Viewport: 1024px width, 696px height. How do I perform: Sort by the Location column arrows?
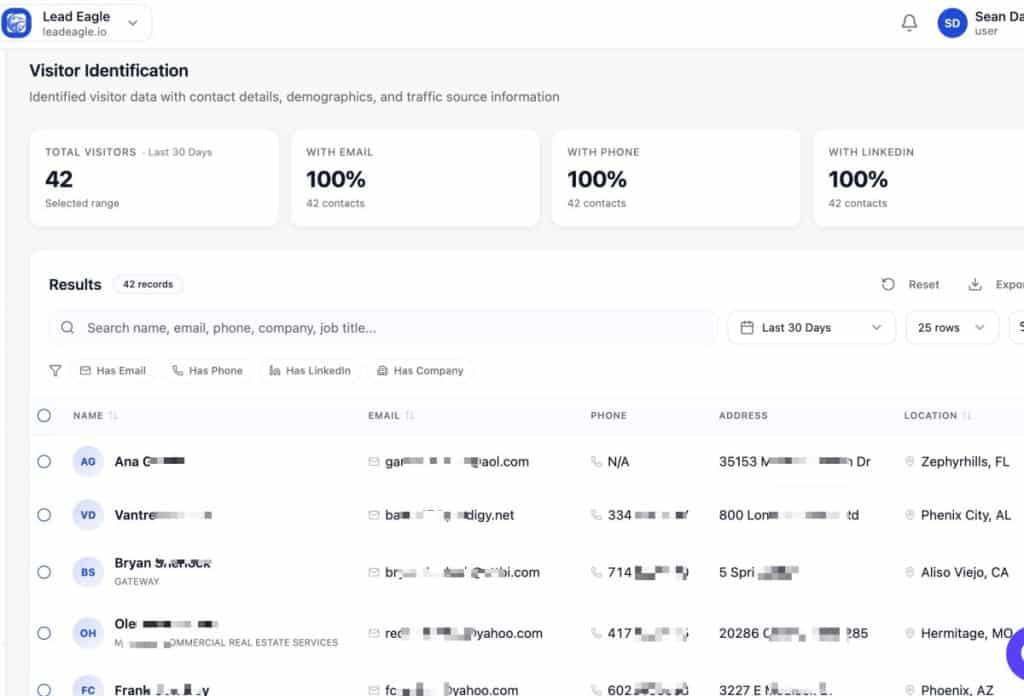[967, 415]
